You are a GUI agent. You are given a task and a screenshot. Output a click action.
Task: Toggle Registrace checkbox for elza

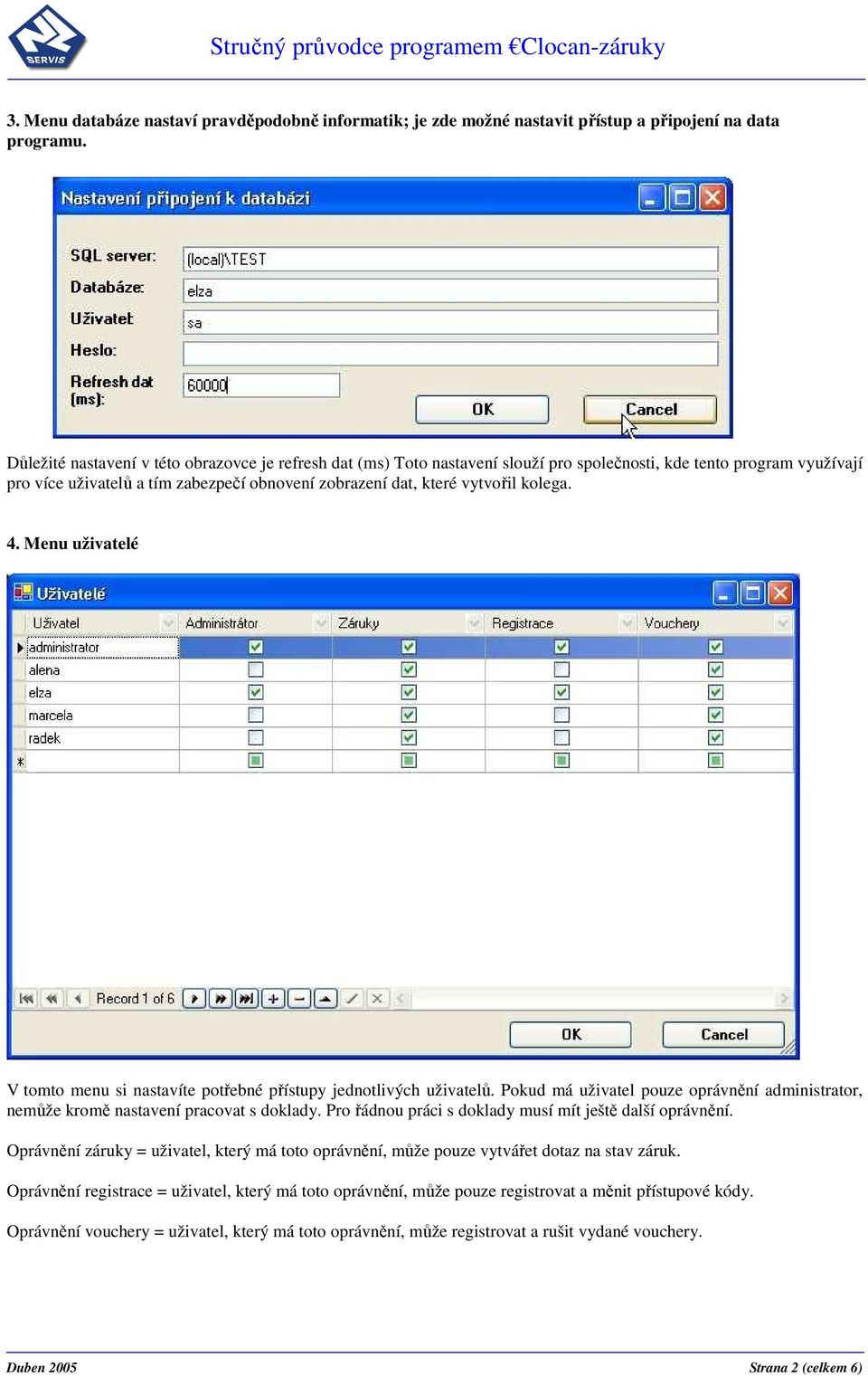[561, 692]
